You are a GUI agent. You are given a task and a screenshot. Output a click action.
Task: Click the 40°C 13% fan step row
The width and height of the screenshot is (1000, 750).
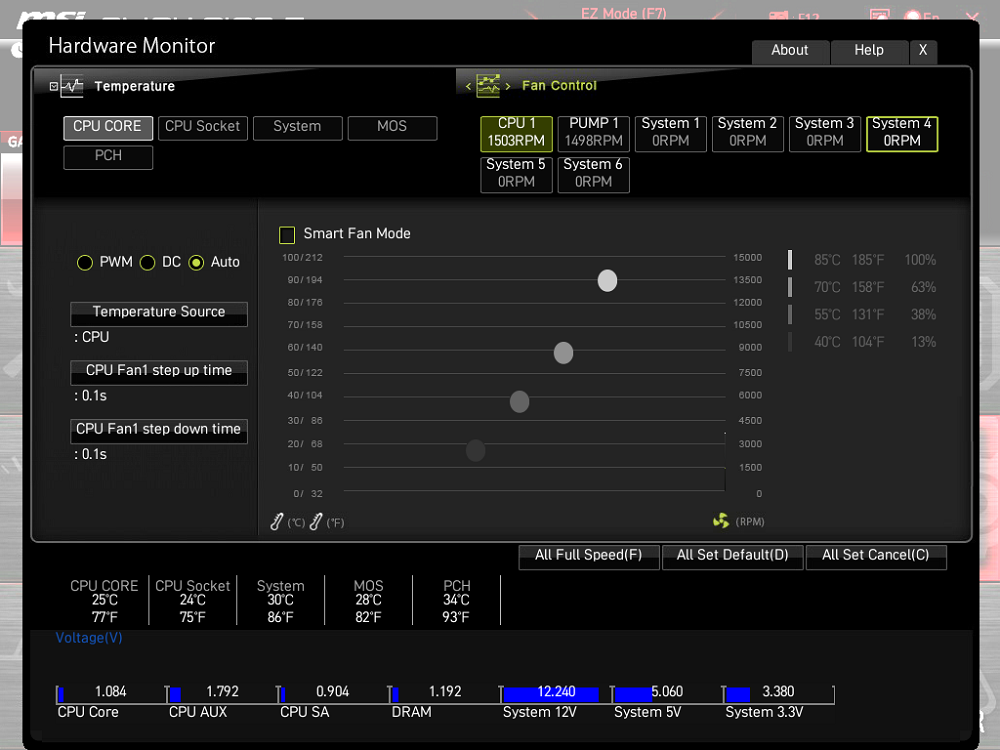click(x=863, y=342)
